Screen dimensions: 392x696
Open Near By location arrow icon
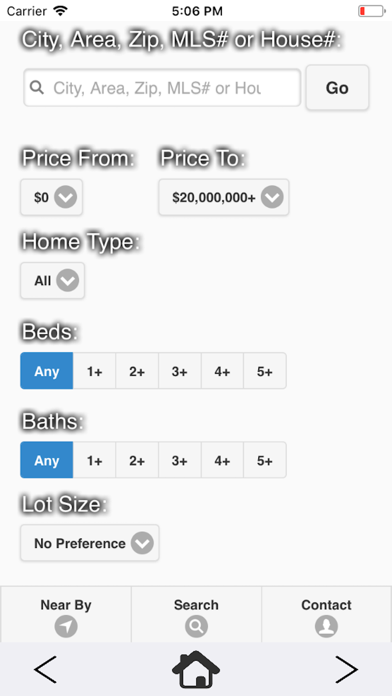(x=66, y=626)
